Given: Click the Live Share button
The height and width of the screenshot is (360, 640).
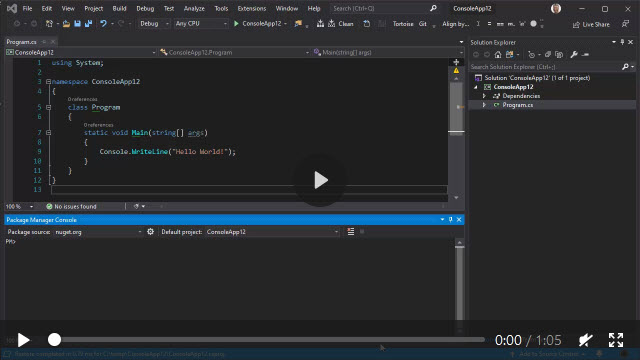Looking at the screenshot, I should point(591,24).
